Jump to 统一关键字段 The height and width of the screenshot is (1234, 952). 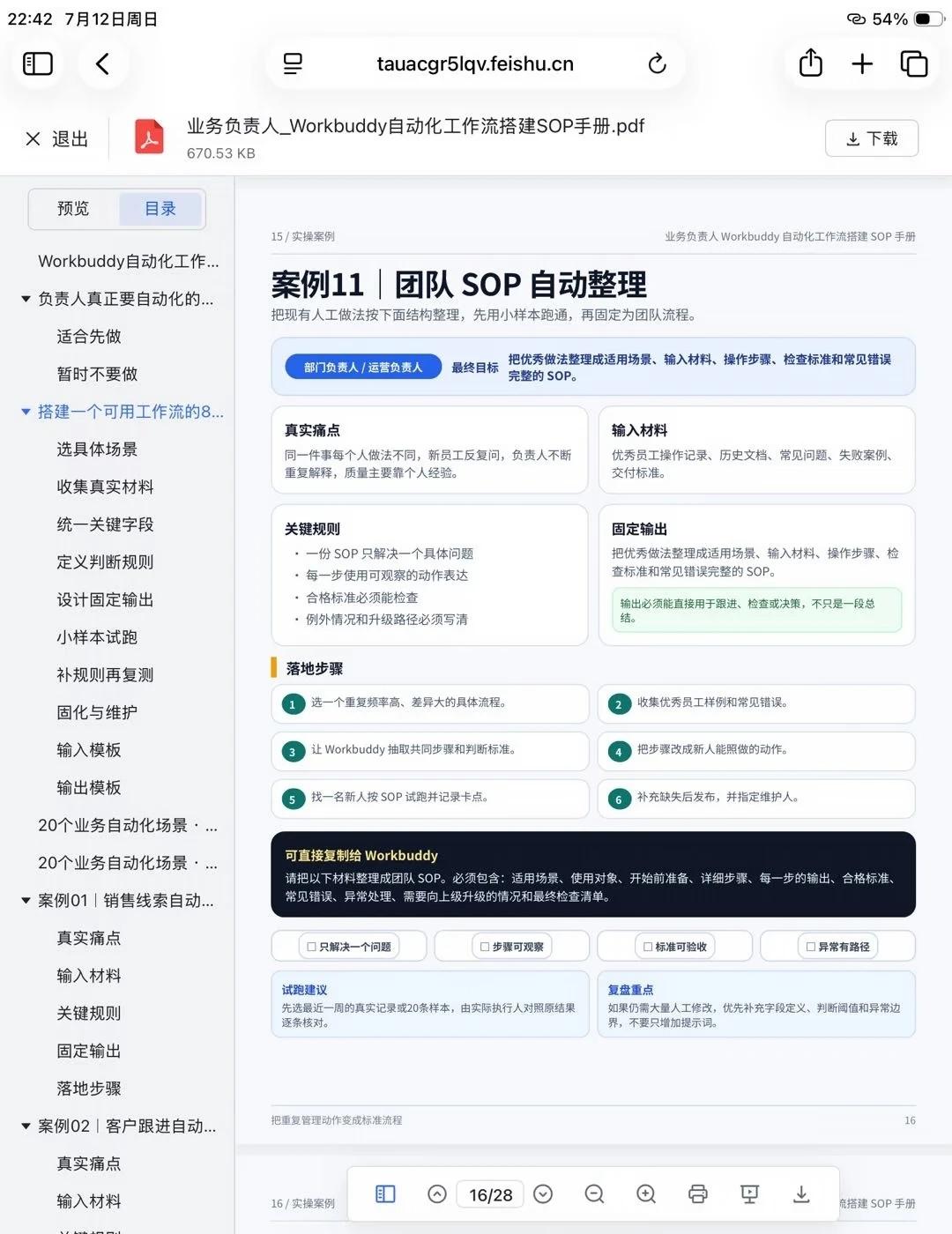tap(105, 524)
